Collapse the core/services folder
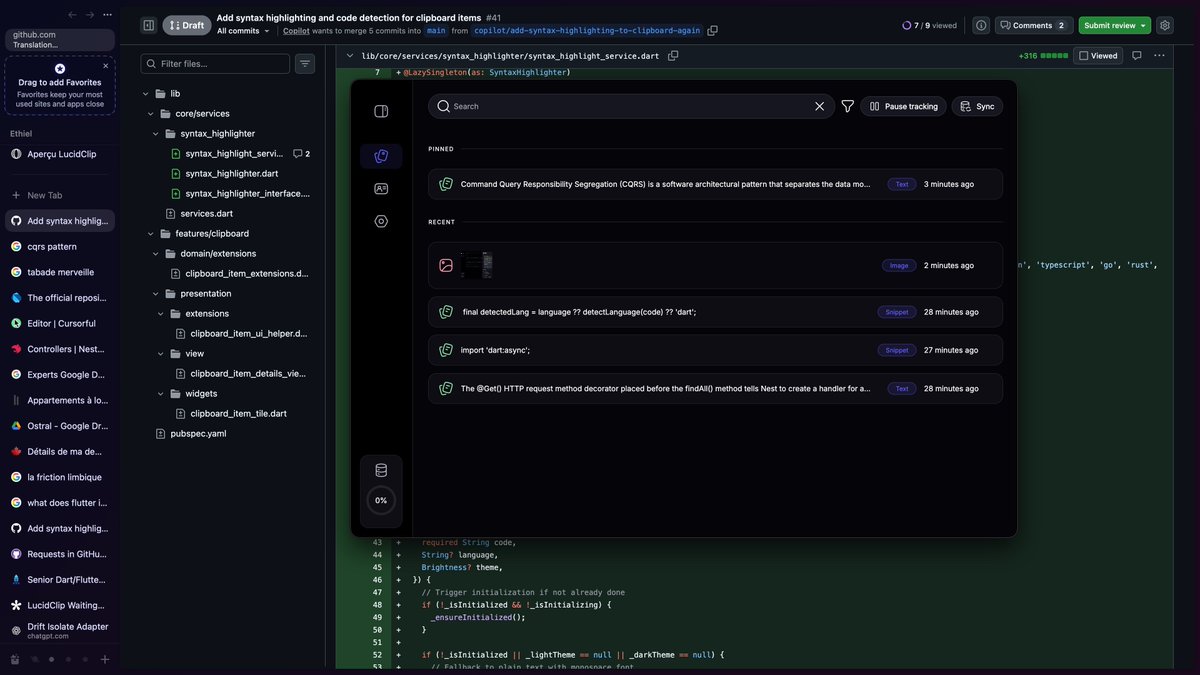This screenshot has width=1200, height=675. click(151, 113)
